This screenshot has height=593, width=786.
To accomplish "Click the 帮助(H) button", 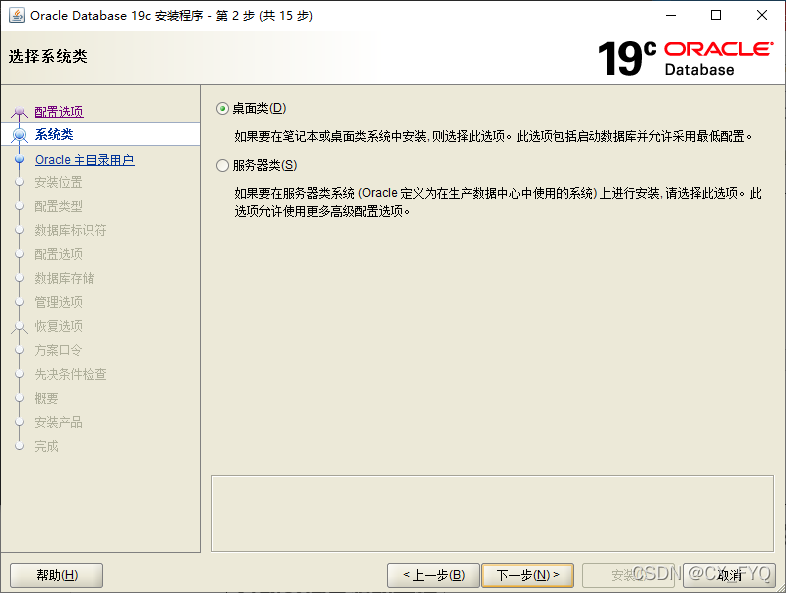I will point(57,575).
